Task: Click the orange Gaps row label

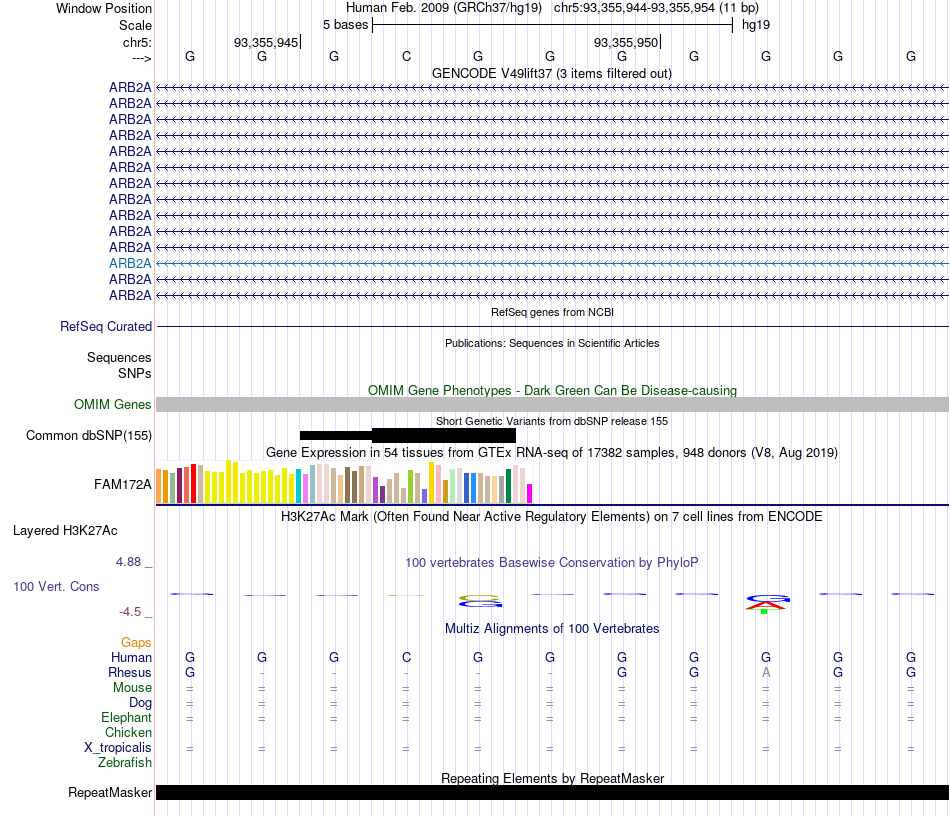Action: [136, 642]
